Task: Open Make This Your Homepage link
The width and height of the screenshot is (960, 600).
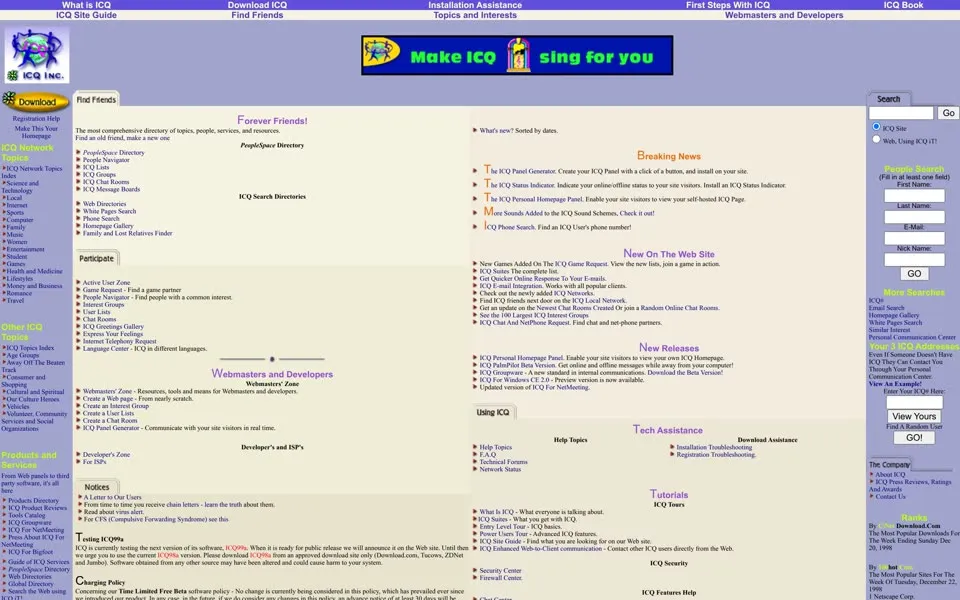Action: pyautogui.click(x=36, y=132)
